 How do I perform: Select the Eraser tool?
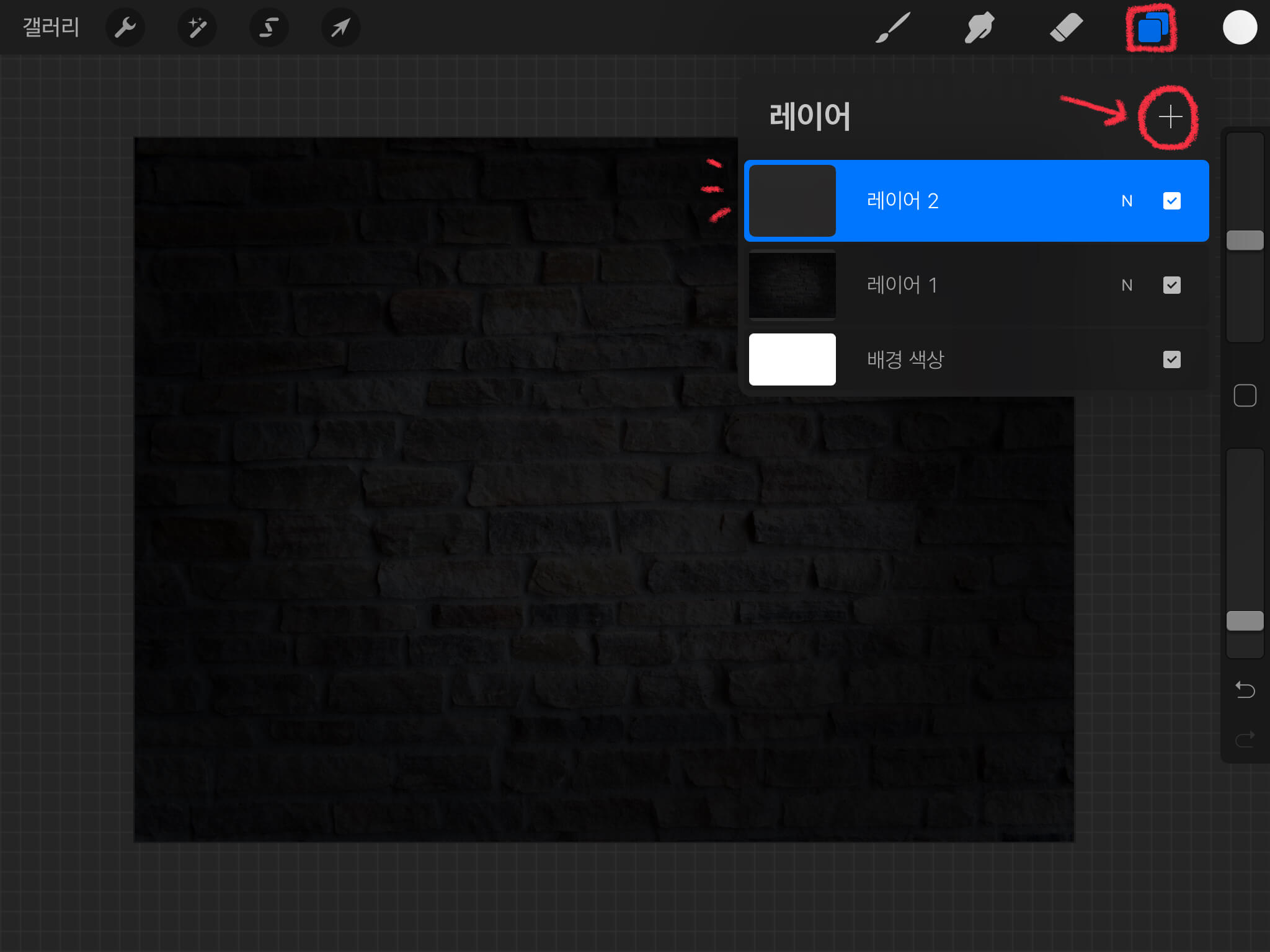1066,28
